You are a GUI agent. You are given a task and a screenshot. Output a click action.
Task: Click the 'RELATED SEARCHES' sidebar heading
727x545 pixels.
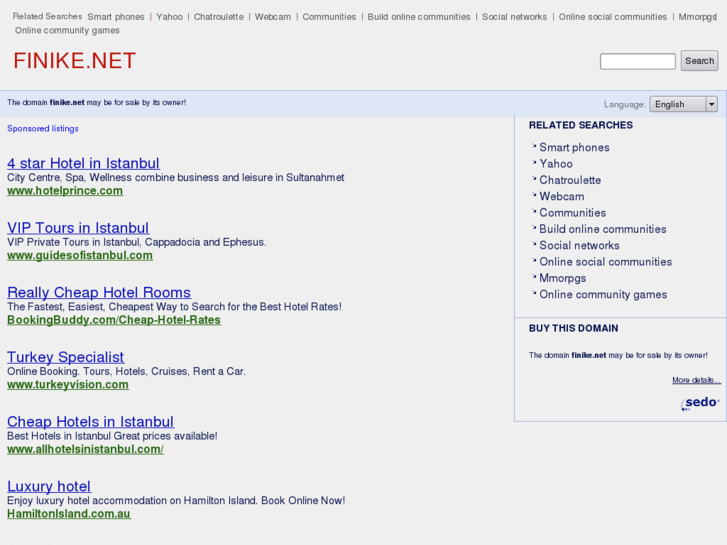[580, 125]
